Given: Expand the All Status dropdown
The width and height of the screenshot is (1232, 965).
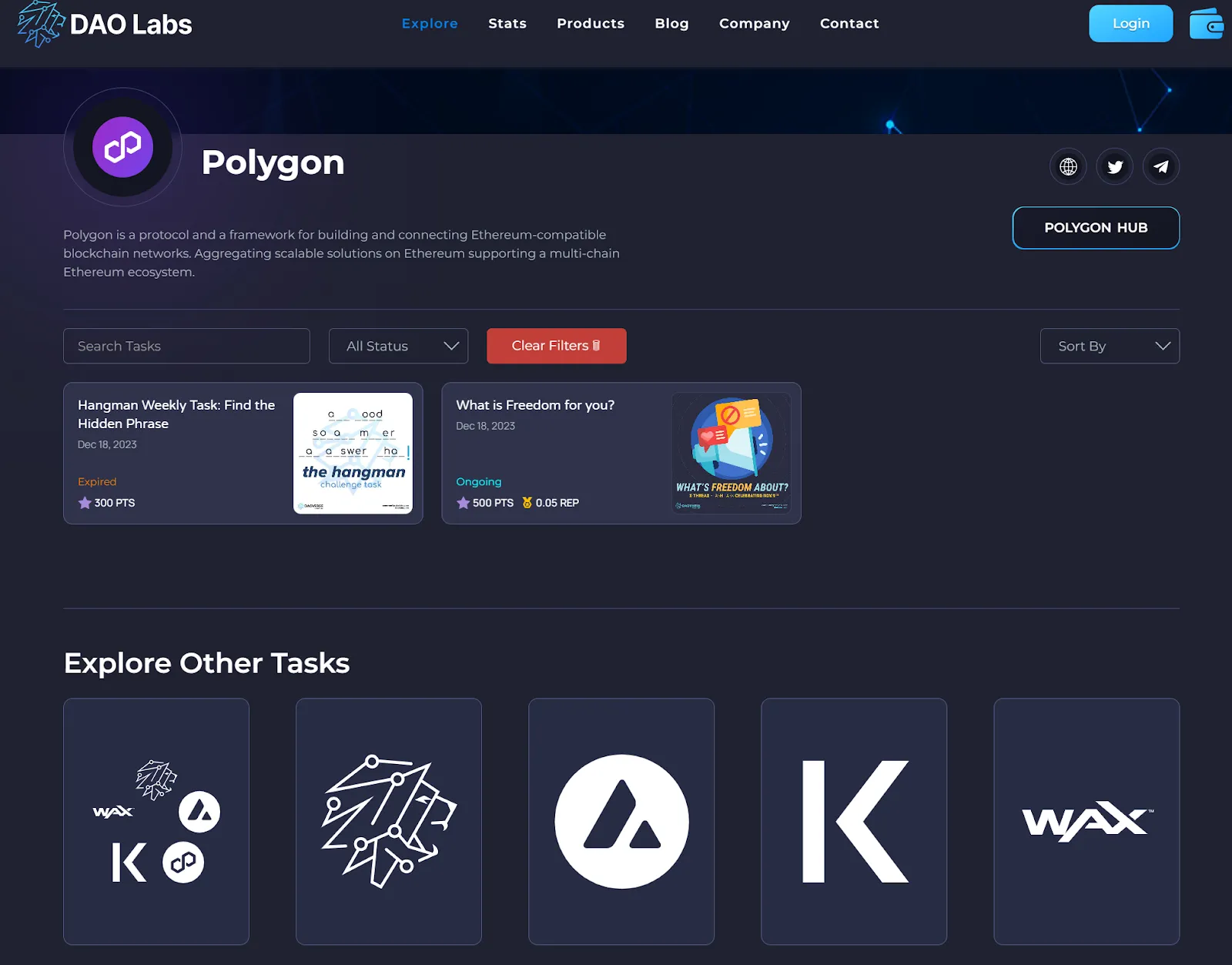Looking at the screenshot, I should (398, 347).
